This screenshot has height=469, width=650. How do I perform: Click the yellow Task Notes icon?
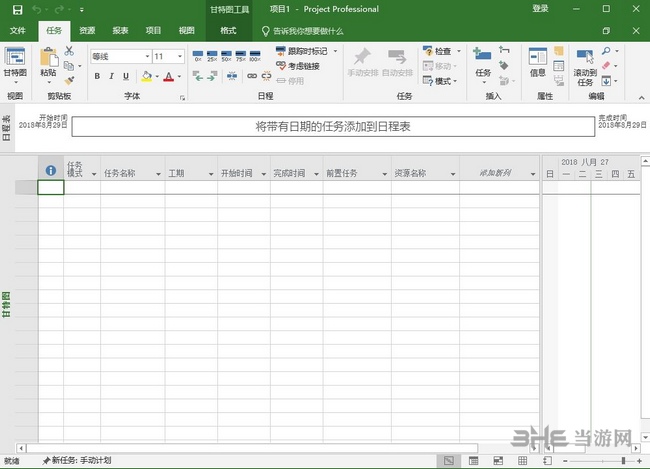click(x=558, y=51)
